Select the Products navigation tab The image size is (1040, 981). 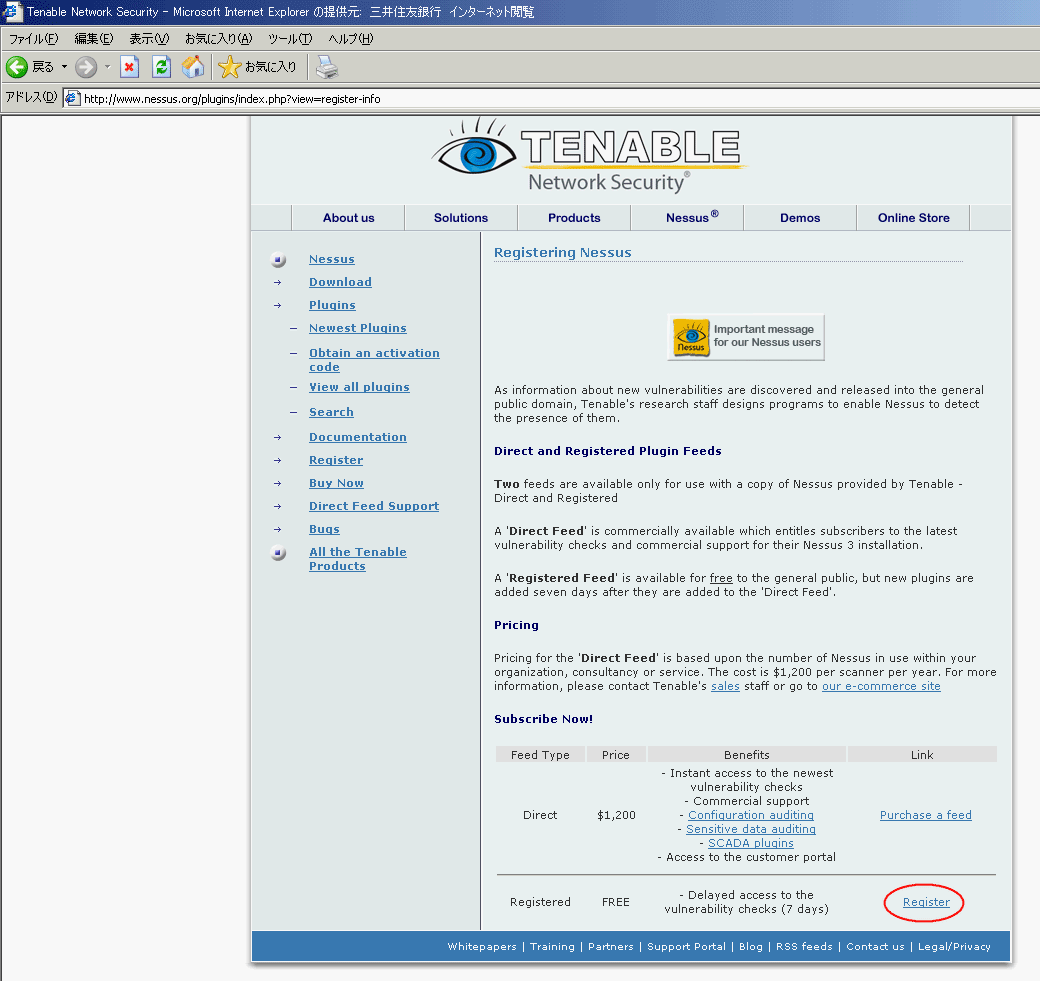pos(574,218)
